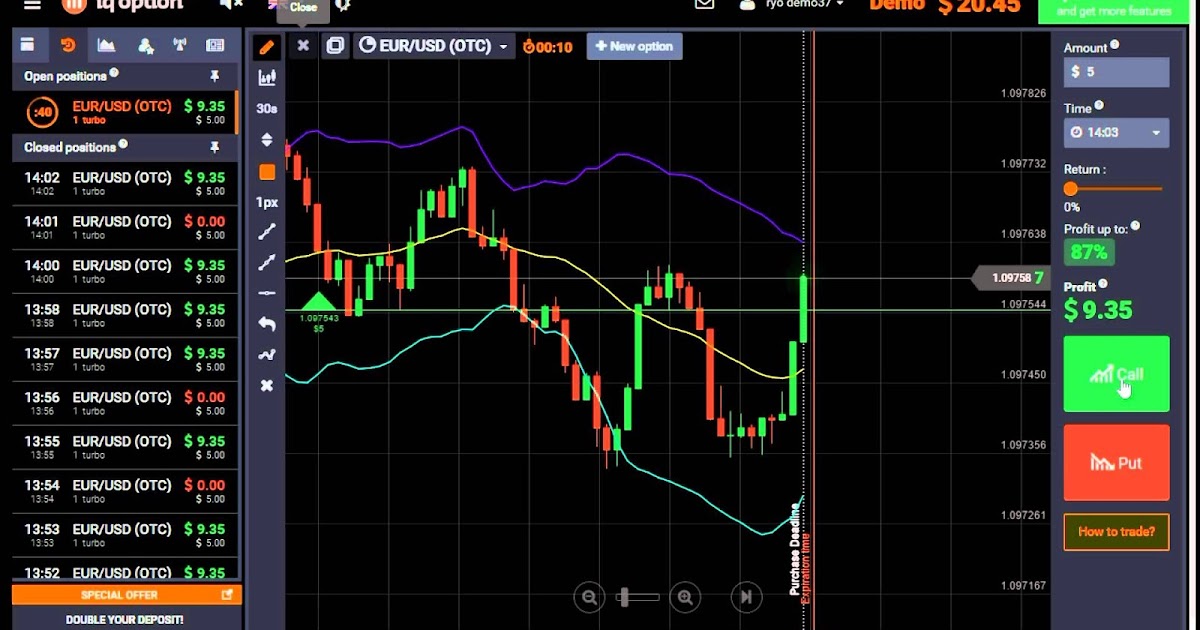Open the market analysis chart tab
Image resolution: width=1200 pixels, height=630 pixels.
coord(106,45)
